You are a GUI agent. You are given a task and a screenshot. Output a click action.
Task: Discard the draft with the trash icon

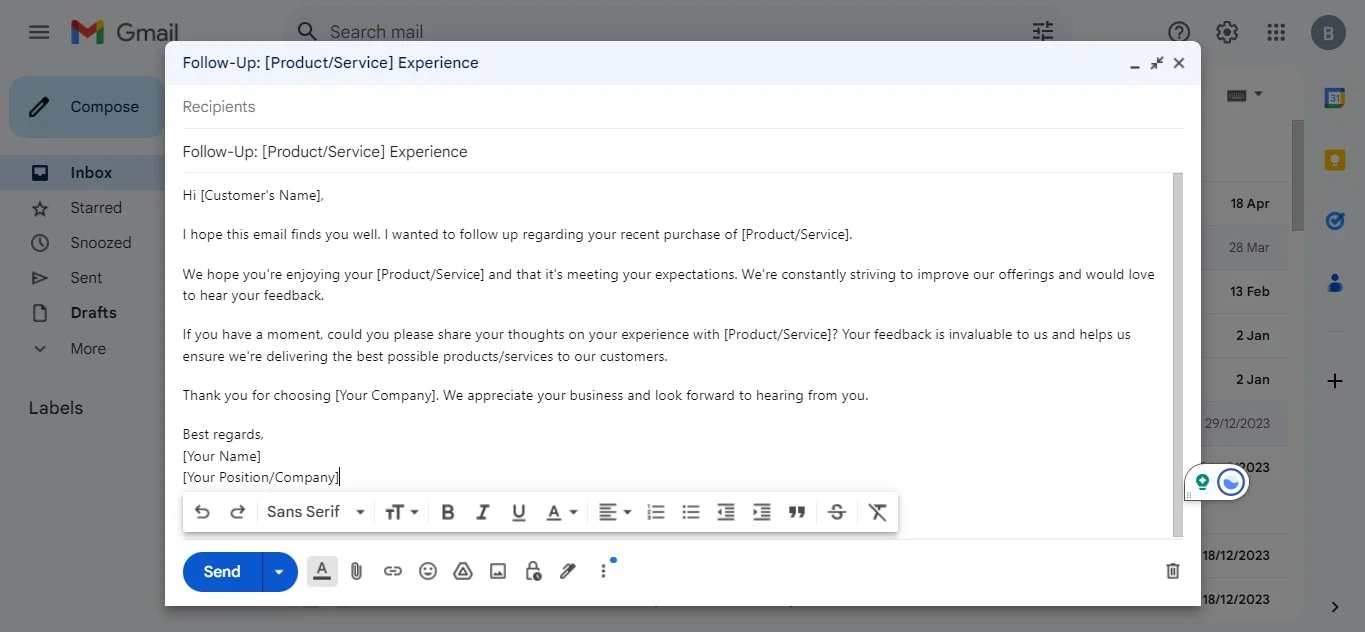pyautogui.click(x=1171, y=571)
